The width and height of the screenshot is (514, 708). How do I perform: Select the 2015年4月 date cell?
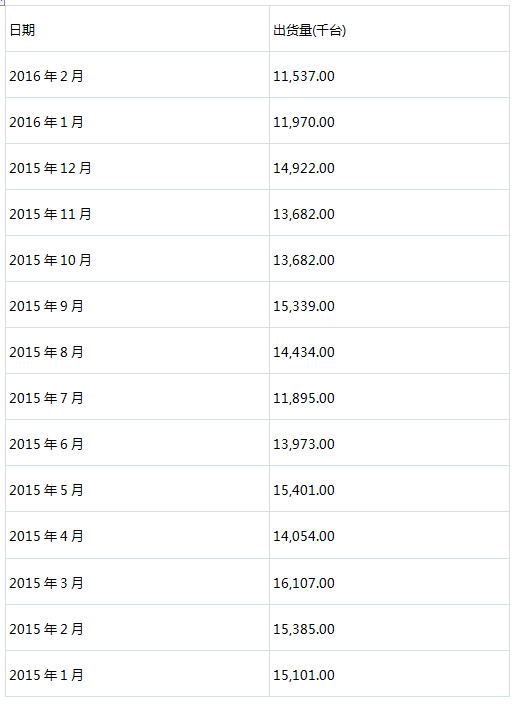click(x=137, y=536)
